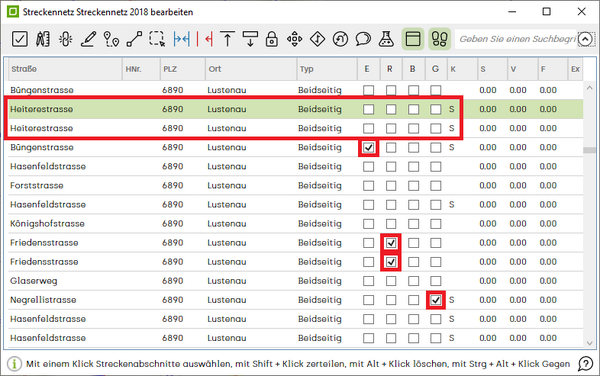Open the speech bubble comment tool

(x=363, y=39)
